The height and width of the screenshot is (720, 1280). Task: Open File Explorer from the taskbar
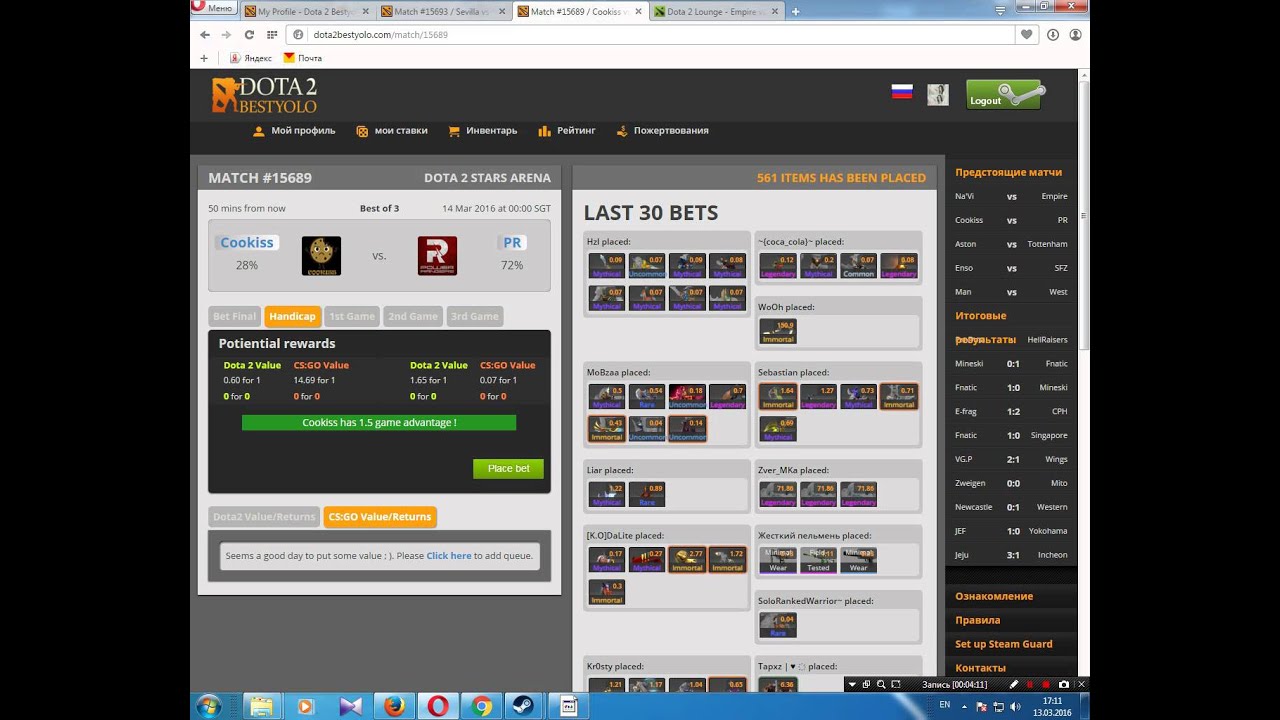tap(261, 706)
